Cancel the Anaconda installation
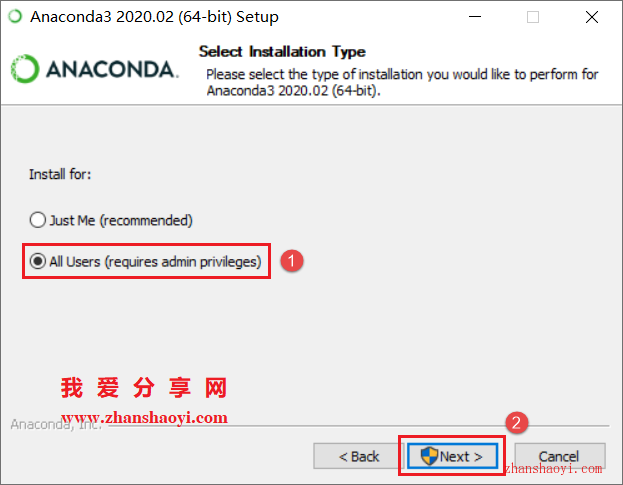Viewport: 623px width, 485px height. click(x=560, y=456)
